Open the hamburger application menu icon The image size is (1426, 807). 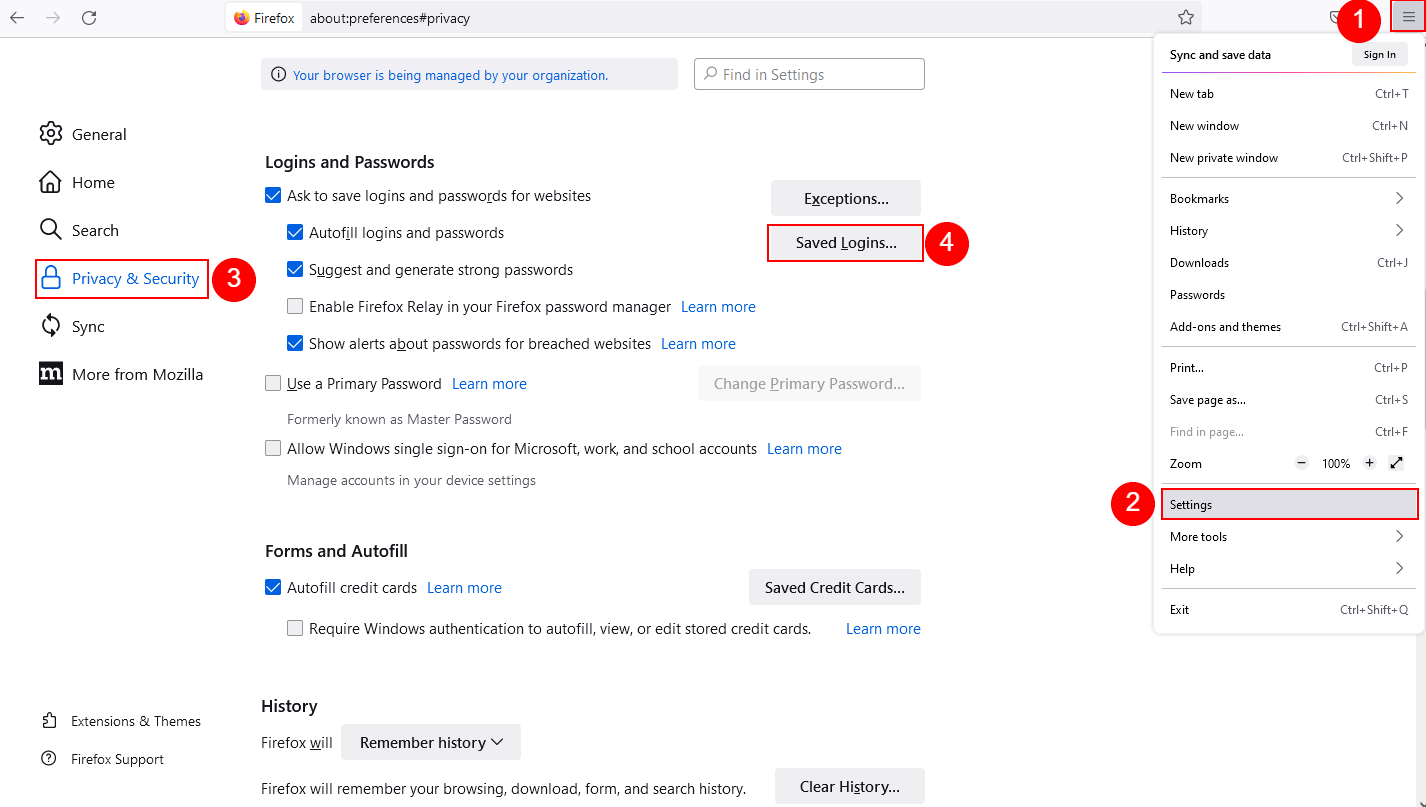1408,18
